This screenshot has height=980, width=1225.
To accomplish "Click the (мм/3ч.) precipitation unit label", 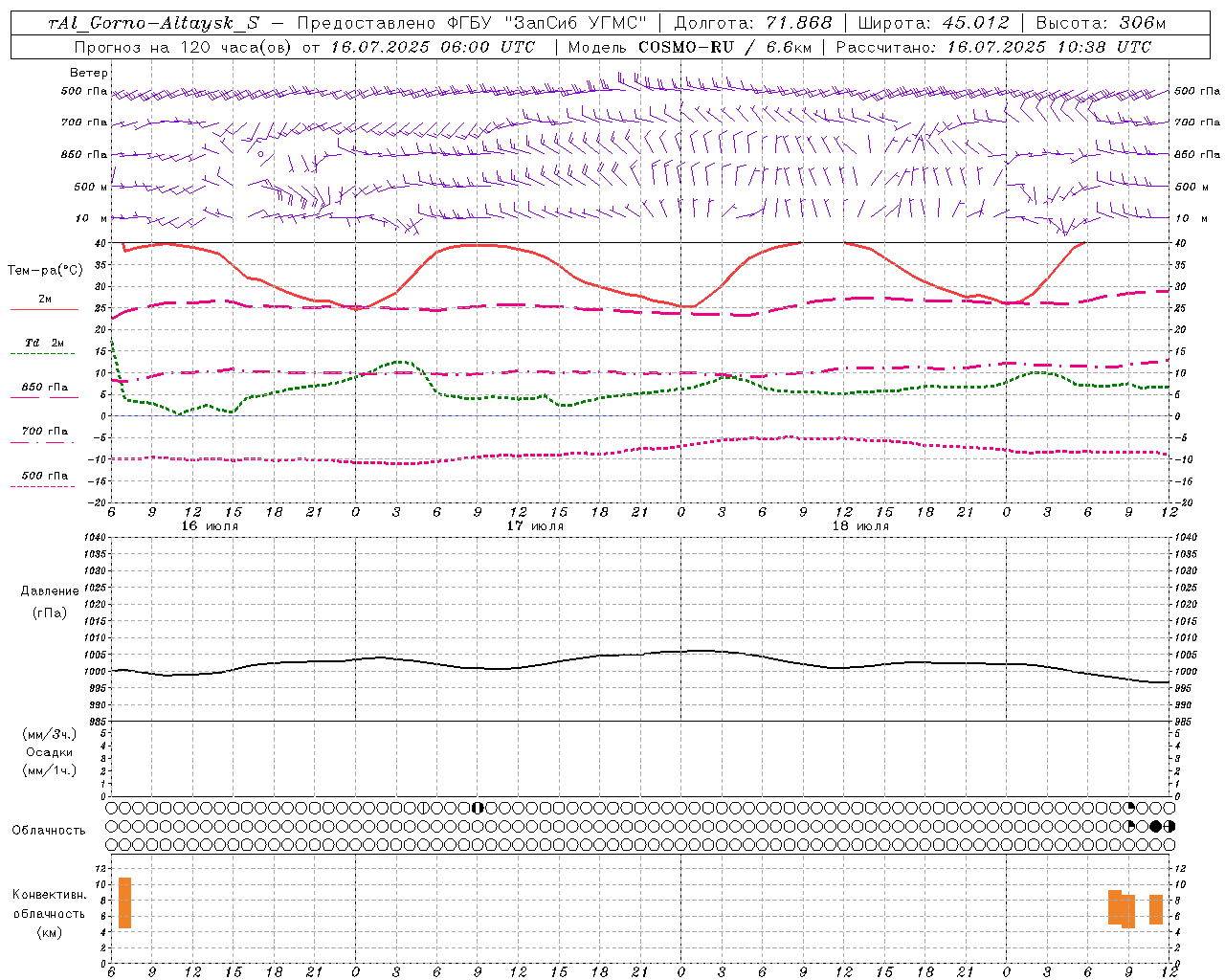I will (50, 734).
